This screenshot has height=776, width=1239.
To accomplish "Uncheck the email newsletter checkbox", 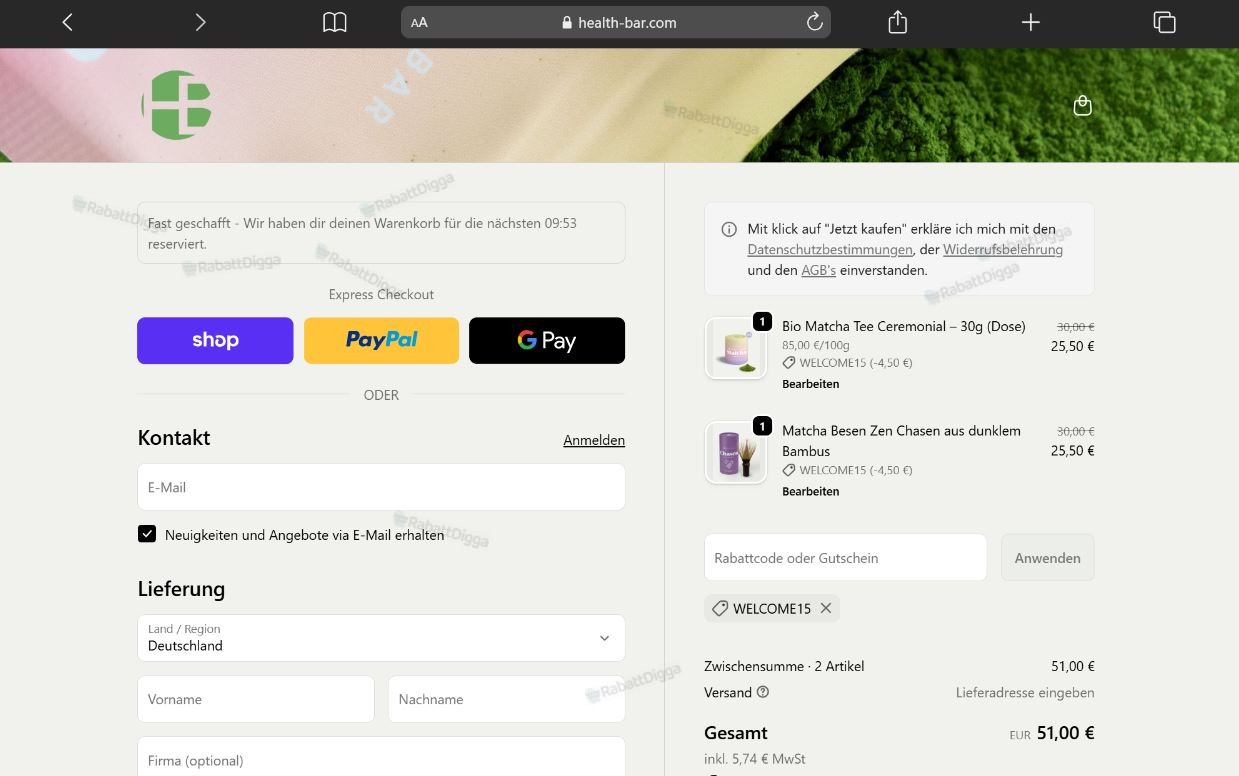I will click(x=147, y=534).
